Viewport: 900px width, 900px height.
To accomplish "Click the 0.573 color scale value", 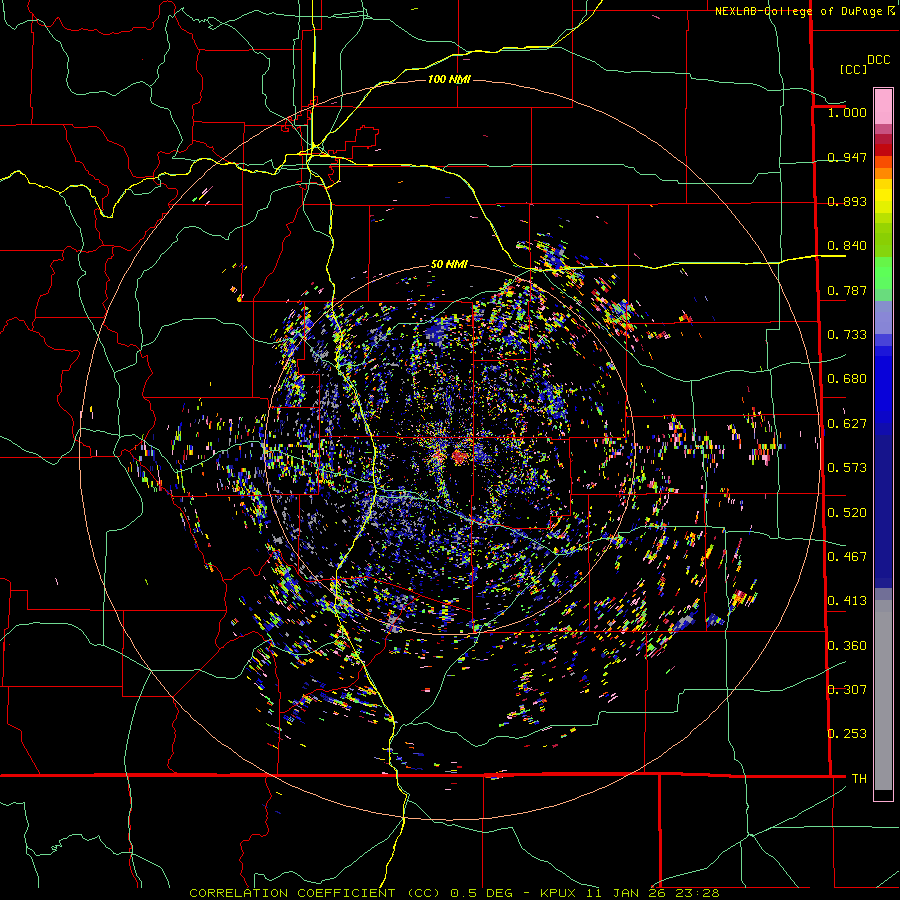I will (847, 468).
